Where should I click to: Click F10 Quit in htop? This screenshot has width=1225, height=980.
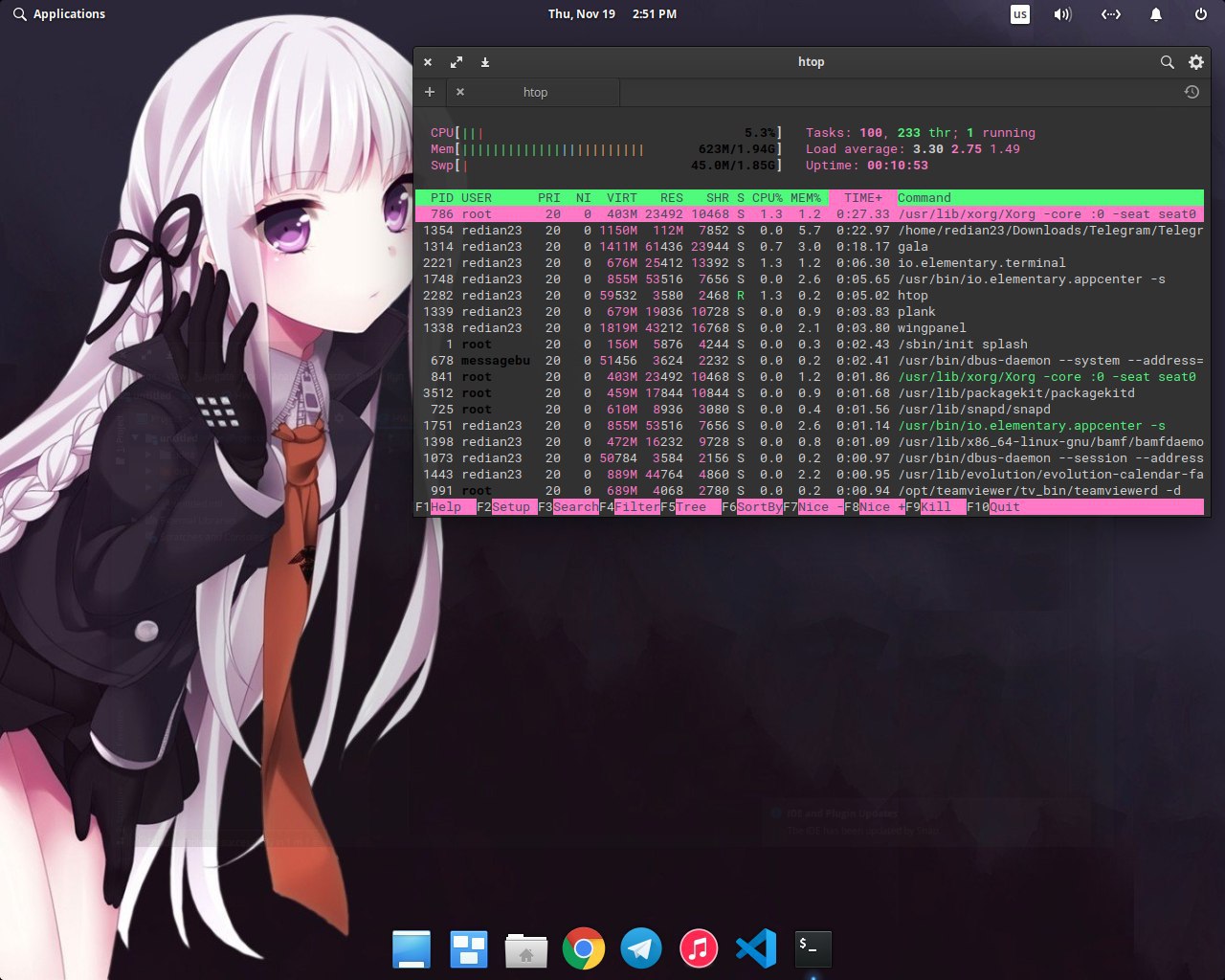[x=993, y=507]
